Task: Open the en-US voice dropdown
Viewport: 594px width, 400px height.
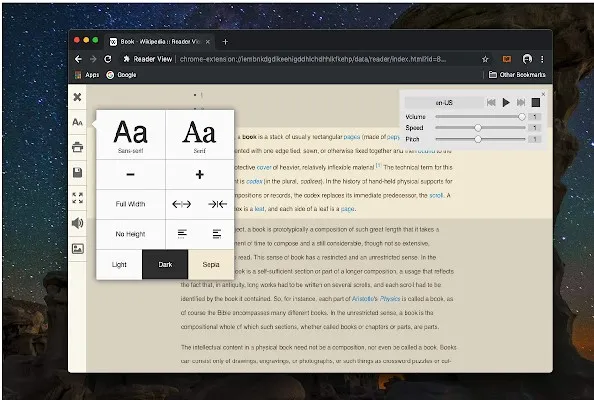Action: coord(444,103)
